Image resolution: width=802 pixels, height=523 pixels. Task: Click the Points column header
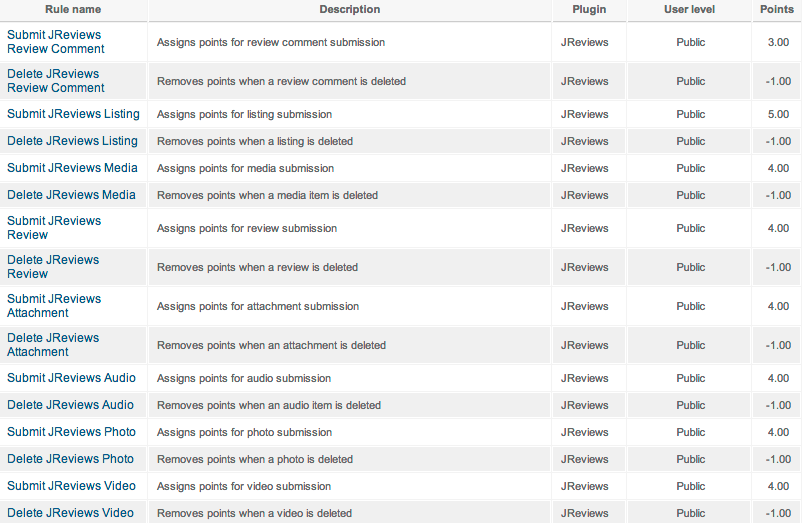point(777,10)
